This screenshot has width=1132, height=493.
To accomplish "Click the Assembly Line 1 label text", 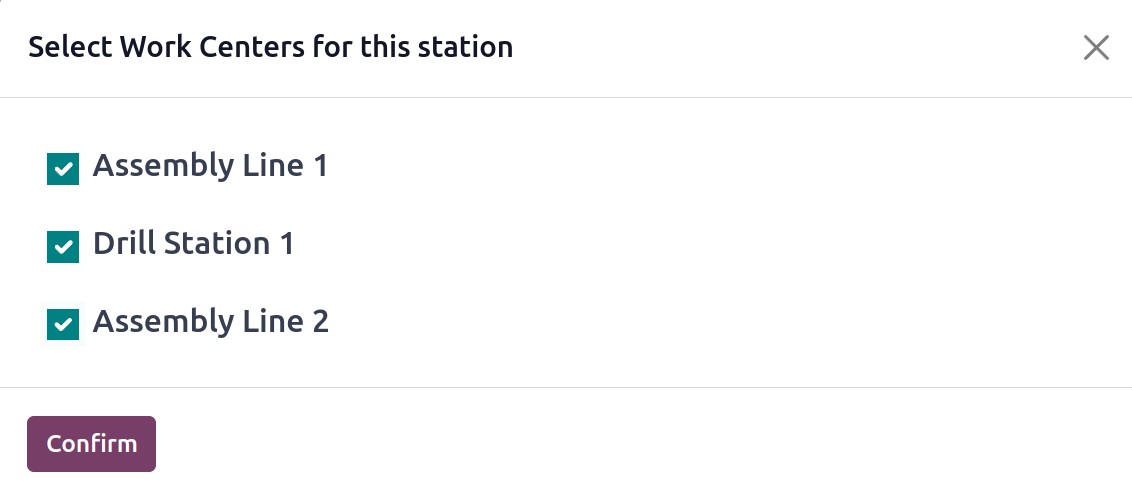I will (210, 166).
